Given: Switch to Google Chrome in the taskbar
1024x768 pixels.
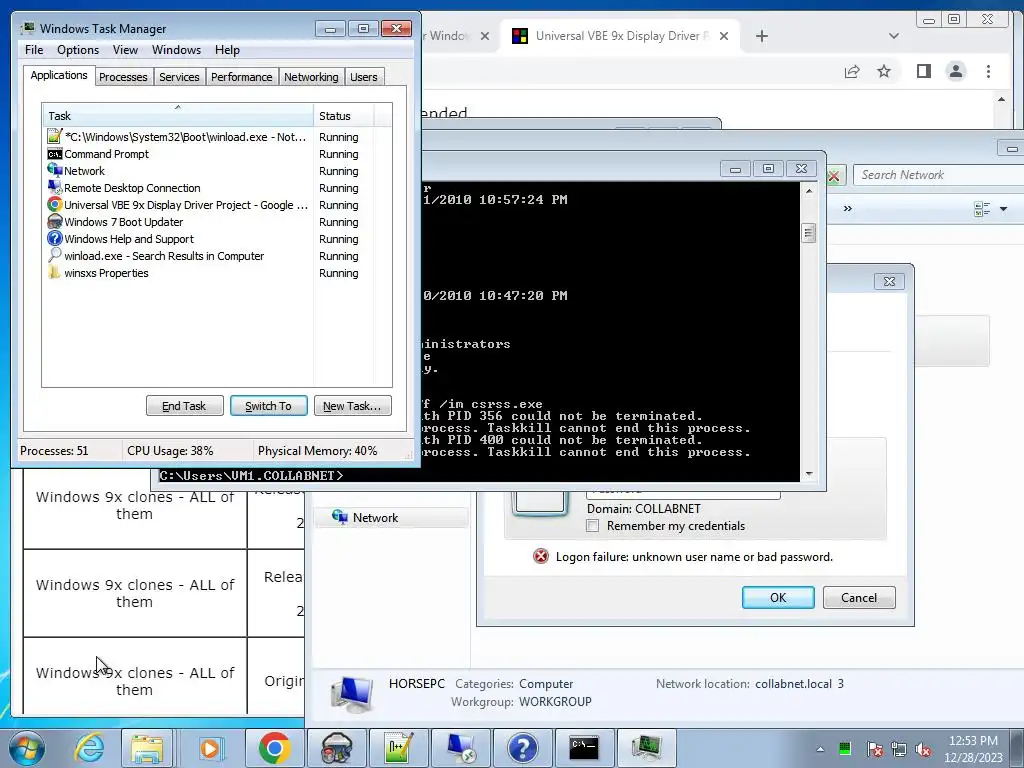Looking at the screenshot, I should 275,748.
